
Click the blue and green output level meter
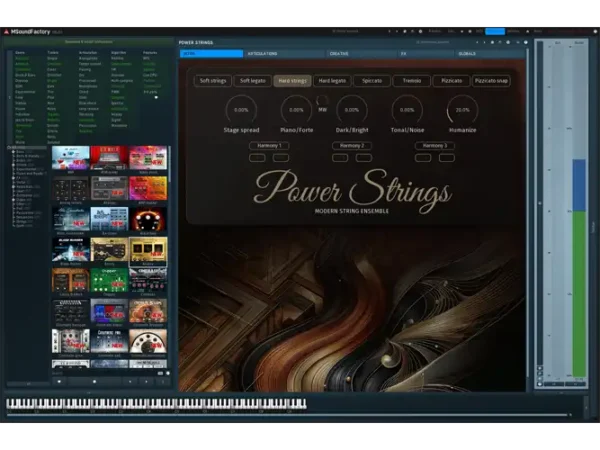coord(579,269)
